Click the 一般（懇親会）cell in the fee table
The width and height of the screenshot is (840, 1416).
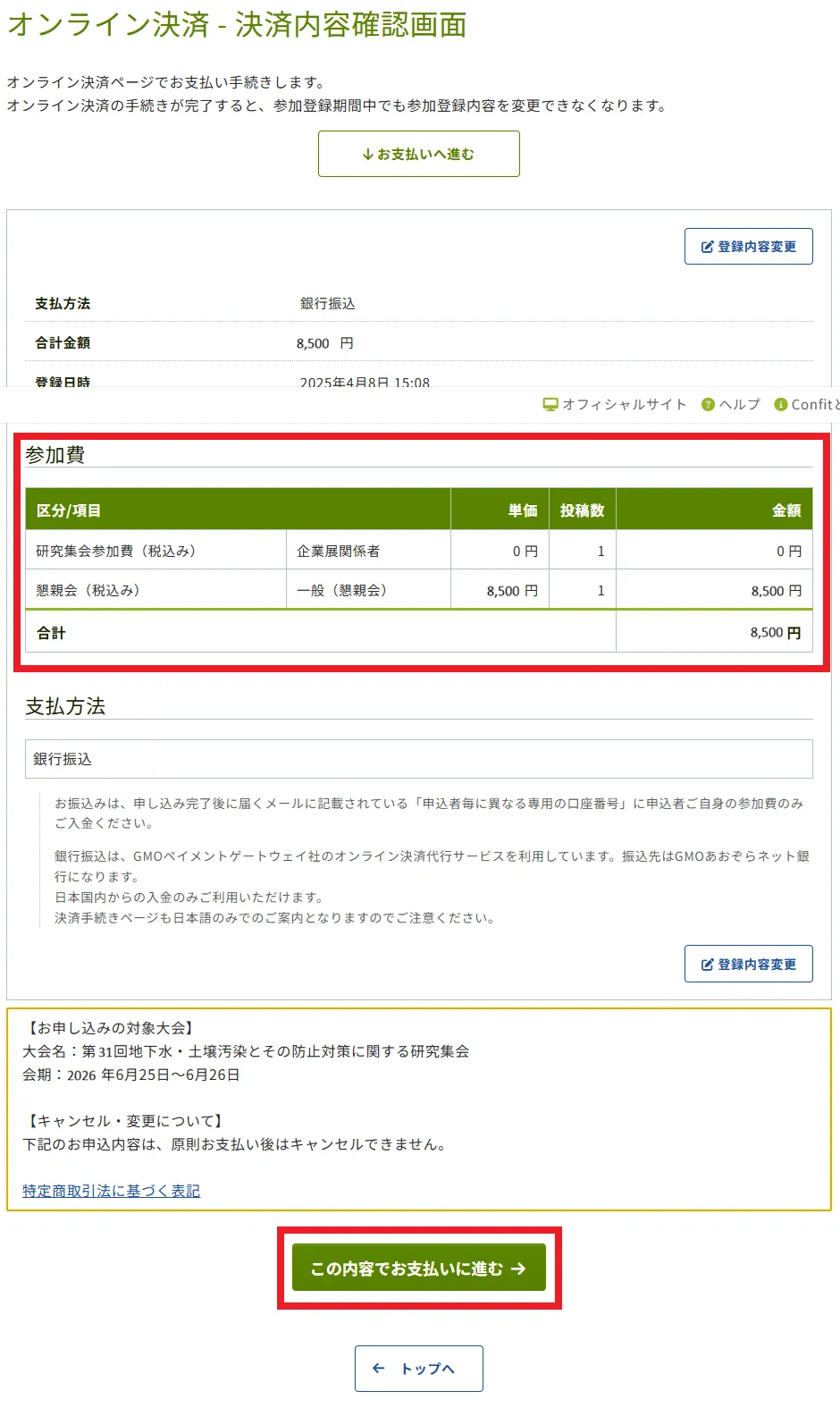click(342, 591)
